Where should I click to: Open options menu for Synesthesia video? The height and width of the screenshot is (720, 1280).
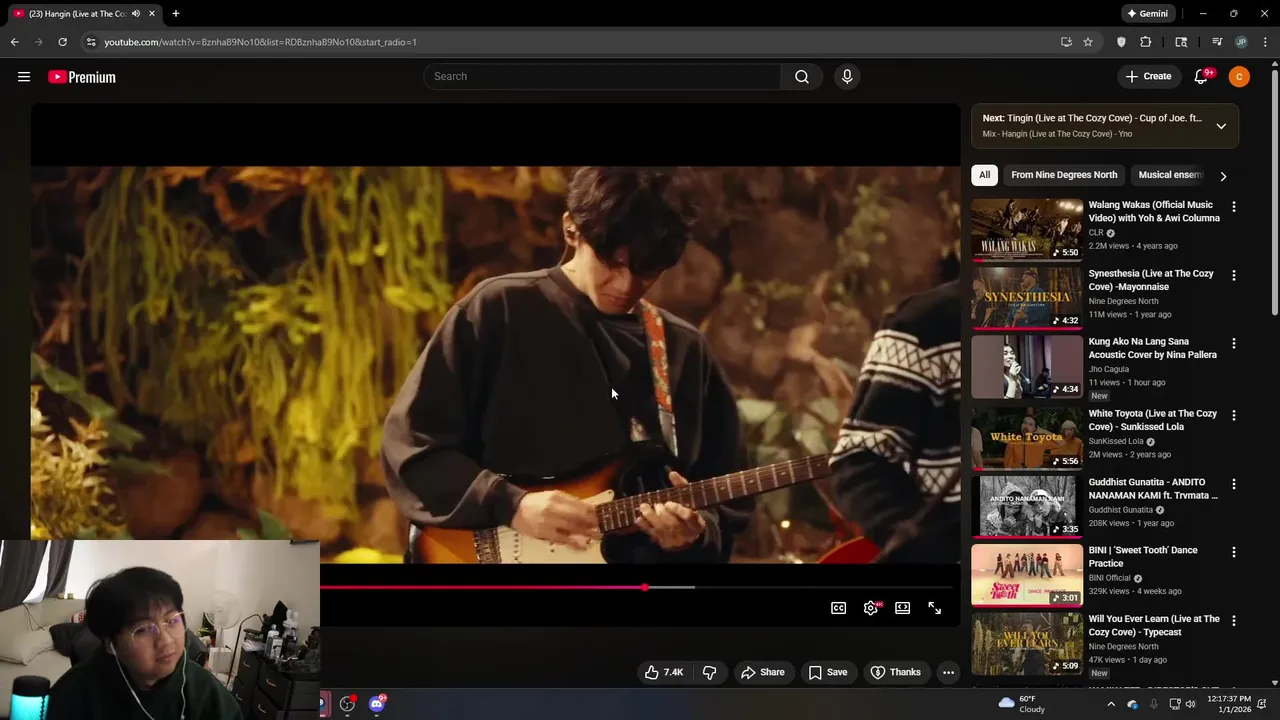1234,275
